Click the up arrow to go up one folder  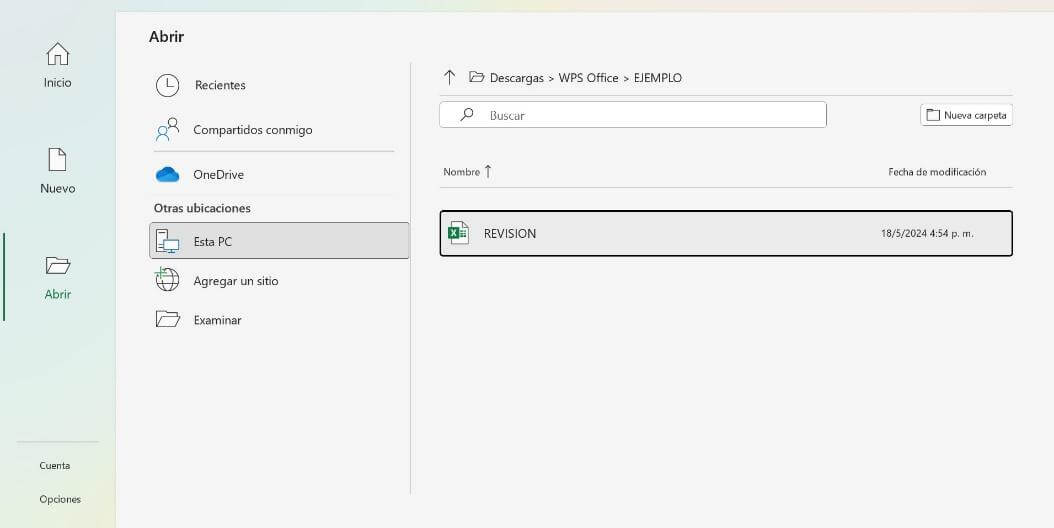(x=449, y=77)
